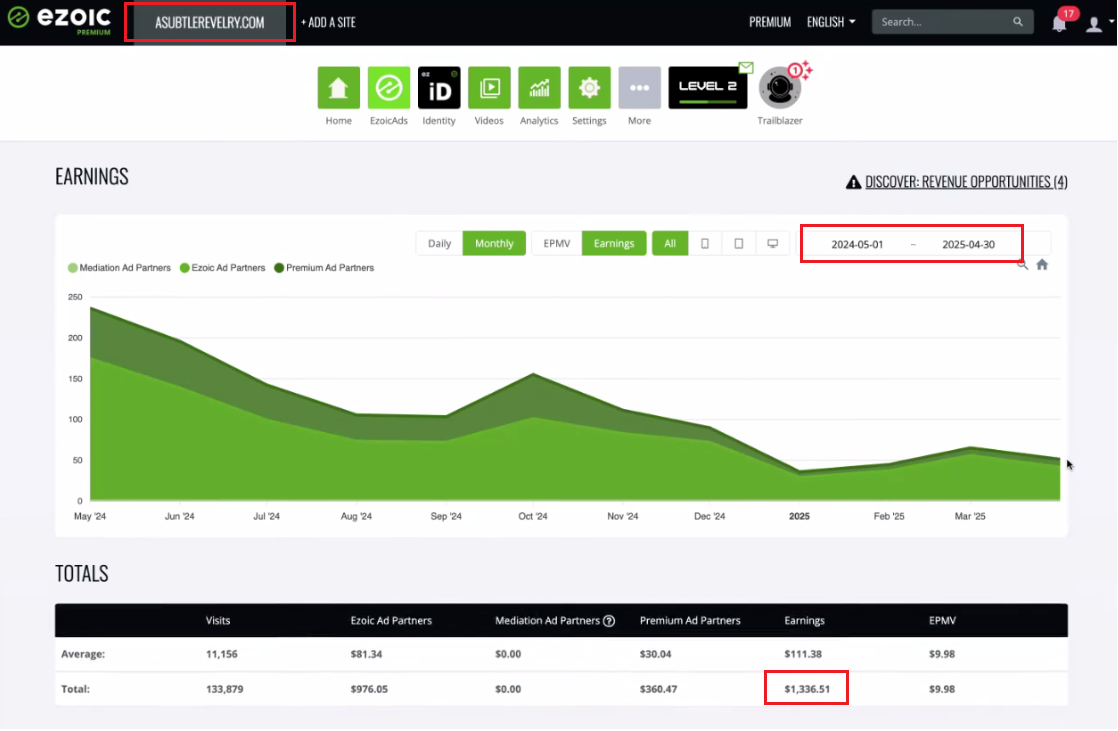The width and height of the screenshot is (1118, 731).
Task: Open the Home dashboard icon
Action: [338, 88]
